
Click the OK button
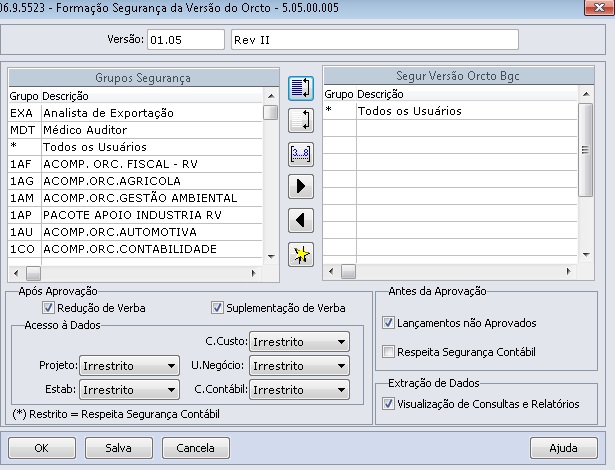coord(42,448)
